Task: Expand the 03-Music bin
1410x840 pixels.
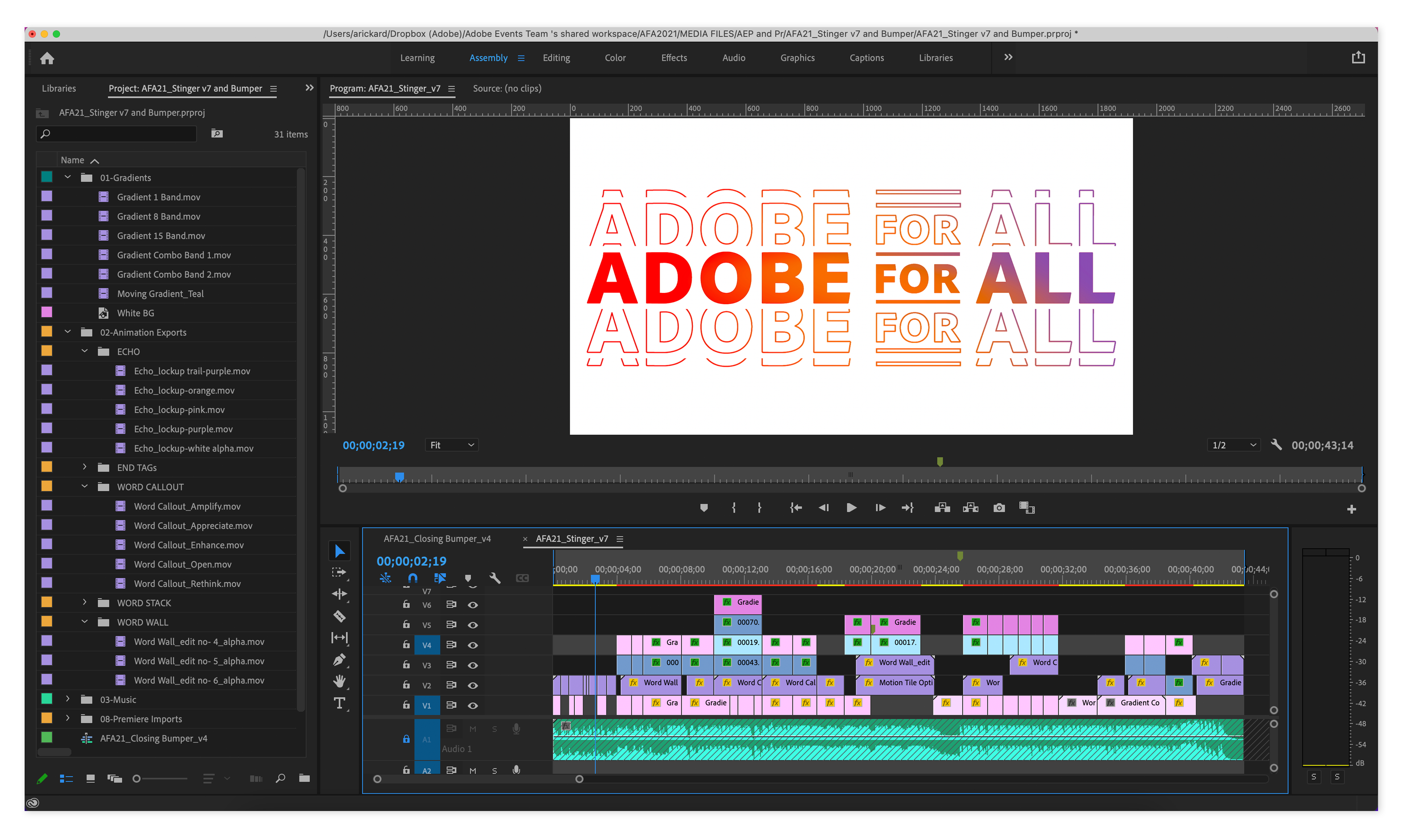Action: 67,699
